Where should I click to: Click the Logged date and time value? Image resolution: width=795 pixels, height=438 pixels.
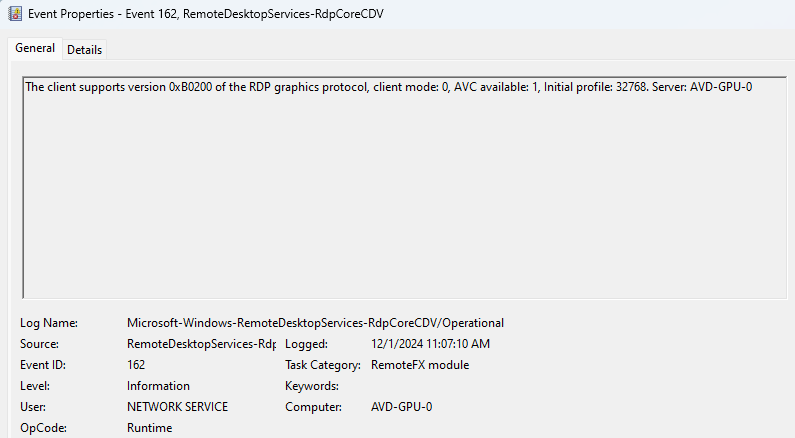pyautogui.click(x=430, y=344)
